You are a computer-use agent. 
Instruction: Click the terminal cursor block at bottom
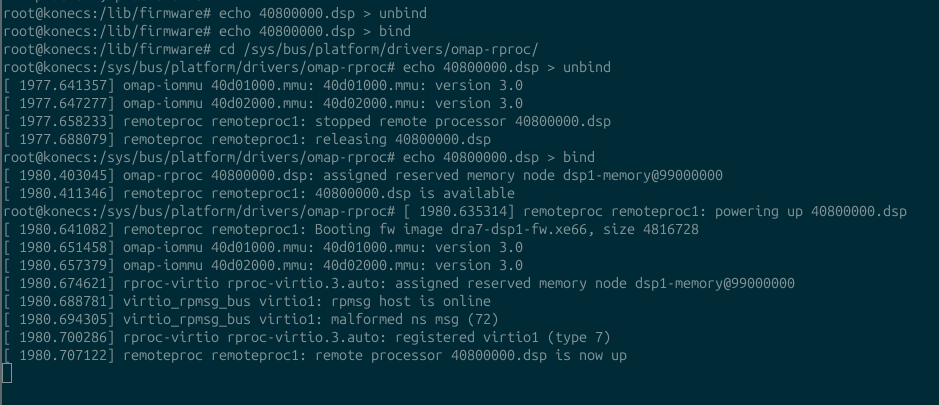click(7, 373)
